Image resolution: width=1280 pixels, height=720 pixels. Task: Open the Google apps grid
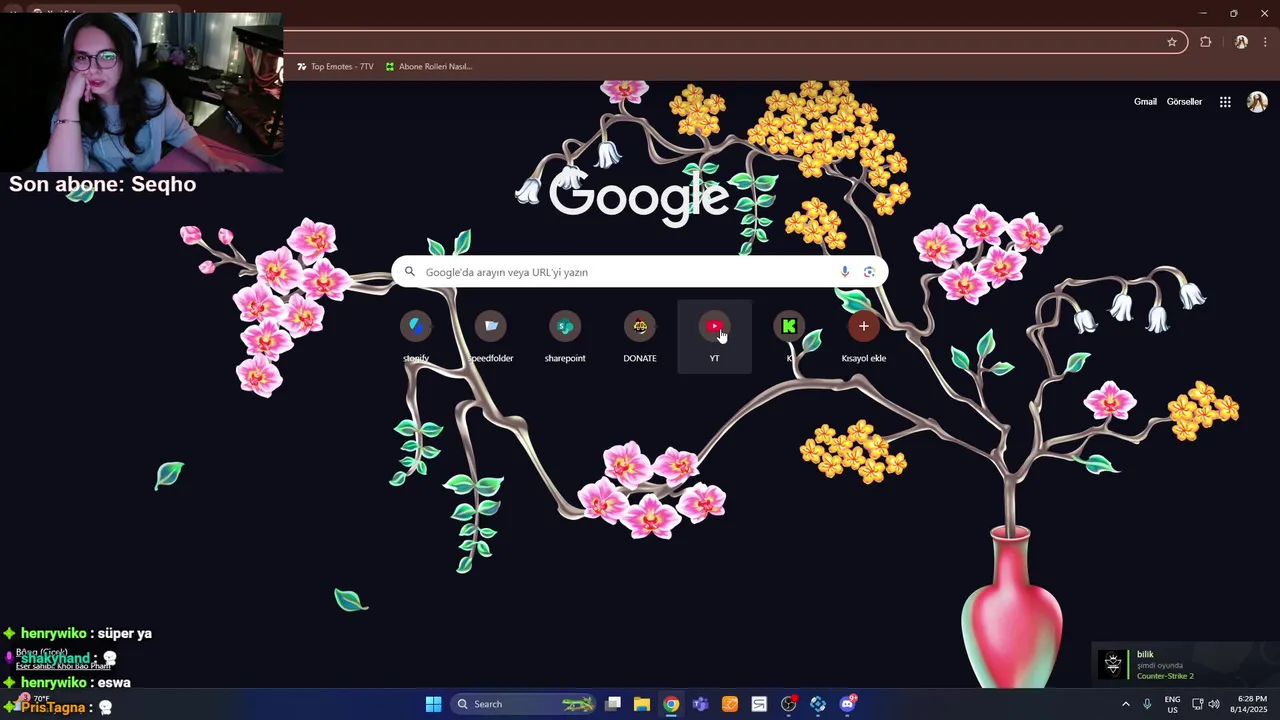(x=1225, y=102)
